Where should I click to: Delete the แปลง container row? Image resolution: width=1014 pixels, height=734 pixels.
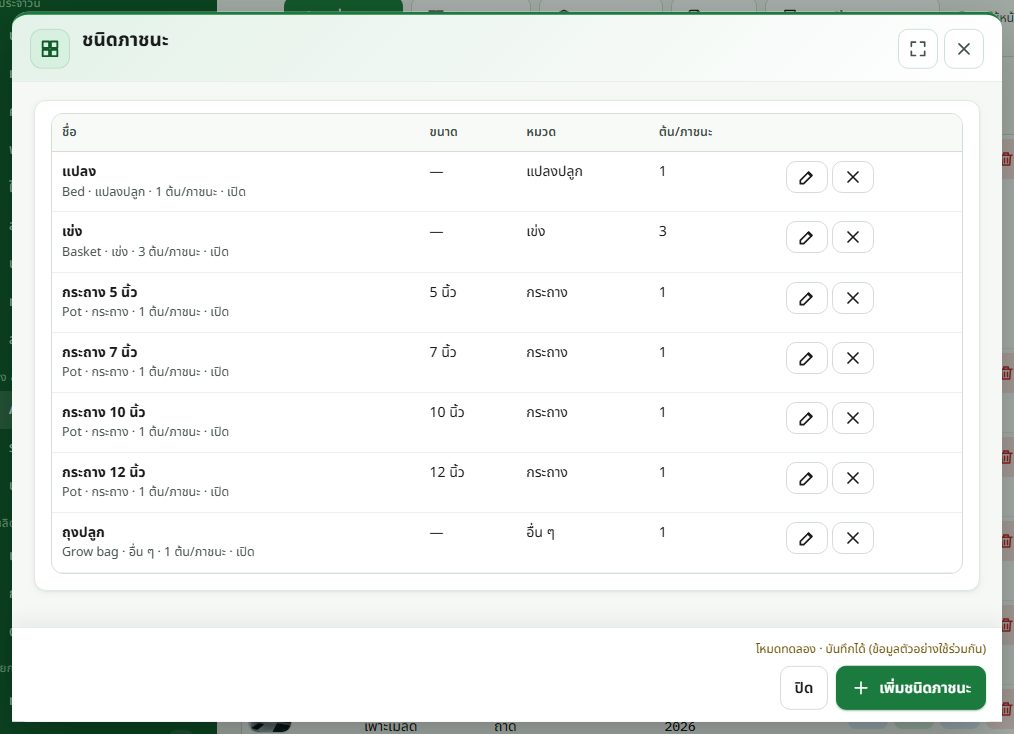tap(852, 177)
